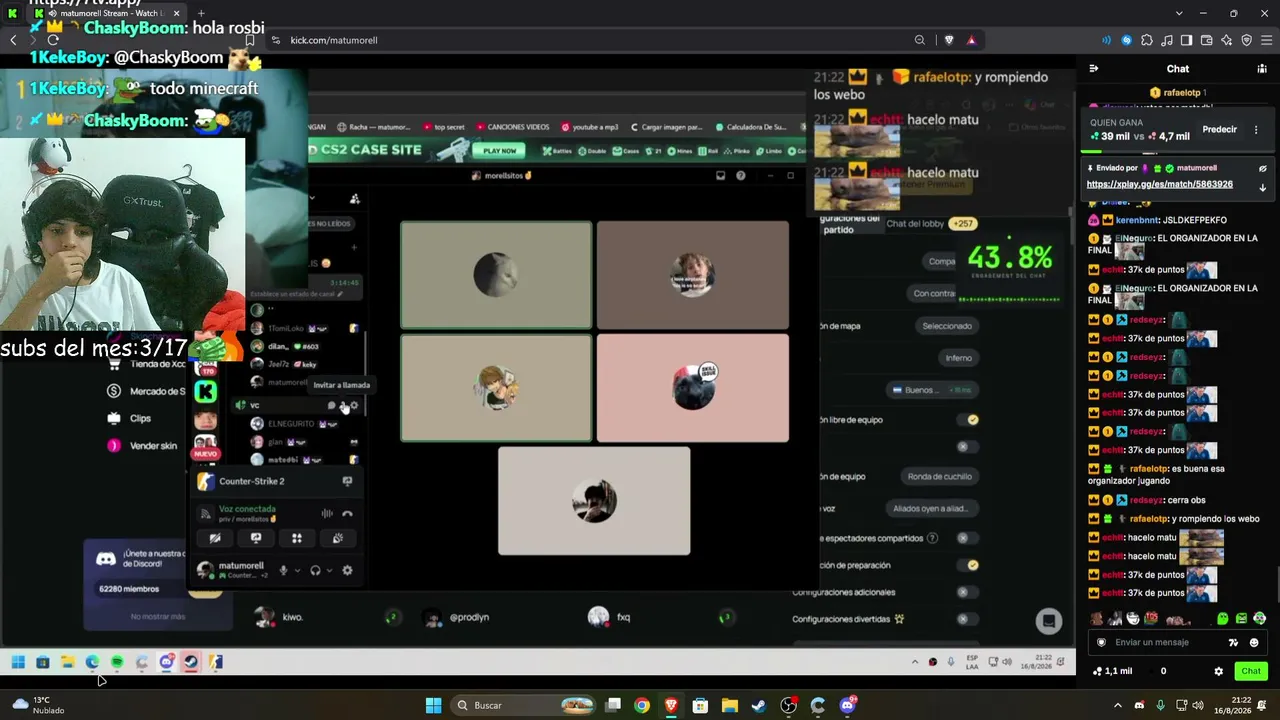Open 7TV emote menu in message box

[1233, 642]
